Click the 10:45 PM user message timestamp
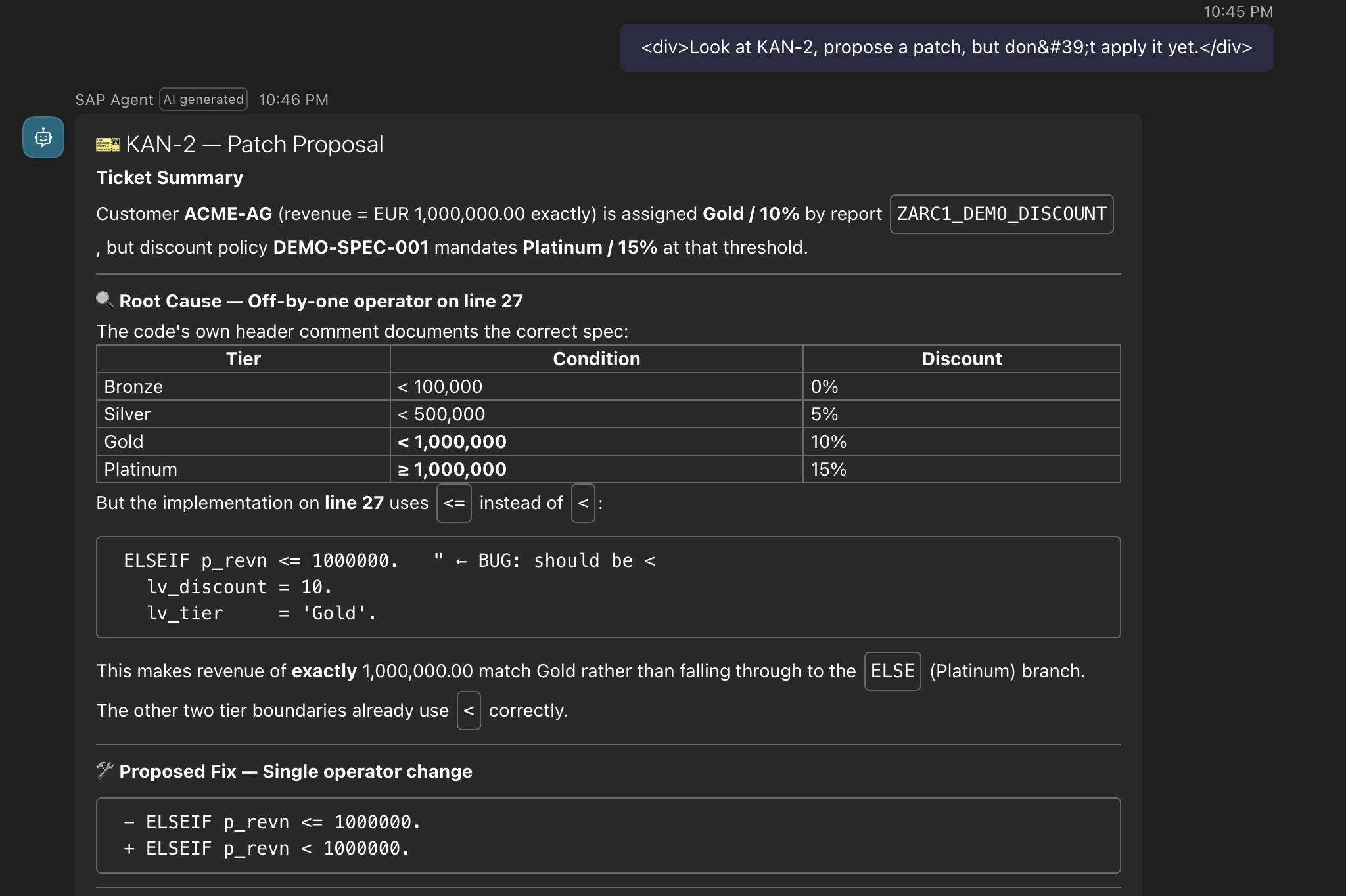This screenshot has width=1346, height=896. [x=1238, y=12]
